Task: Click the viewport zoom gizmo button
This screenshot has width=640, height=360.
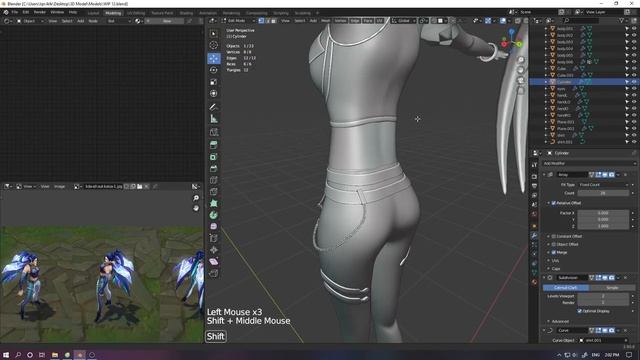Action: [x=521, y=60]
